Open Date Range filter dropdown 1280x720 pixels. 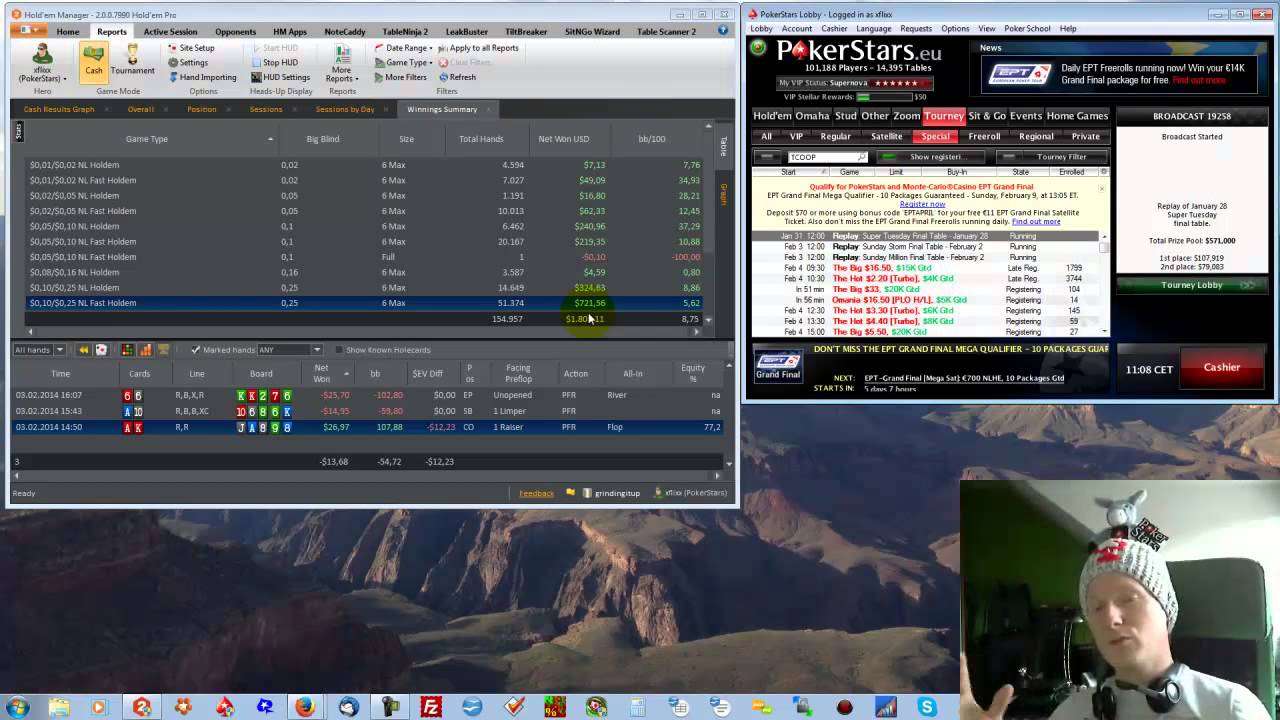tap(404, 48)
